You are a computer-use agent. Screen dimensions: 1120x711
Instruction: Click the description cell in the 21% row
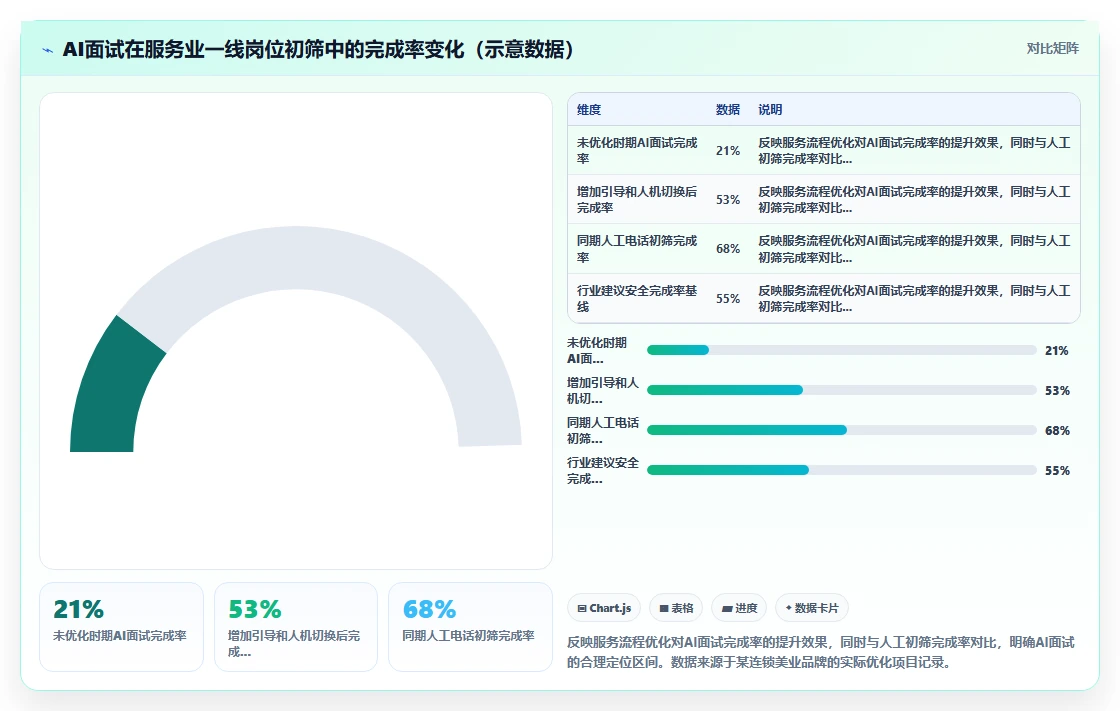914,151
